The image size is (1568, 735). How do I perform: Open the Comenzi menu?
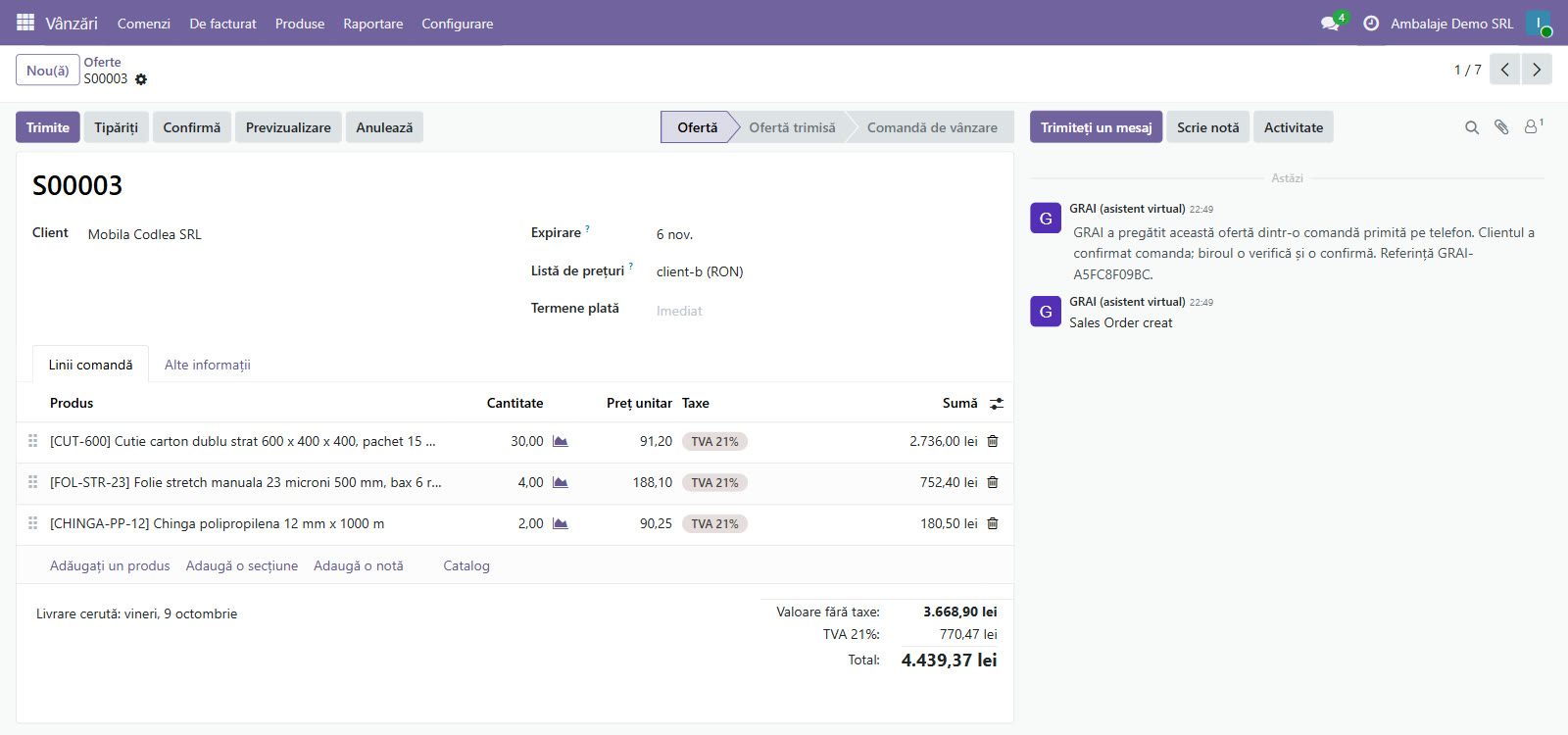(144, 24)
